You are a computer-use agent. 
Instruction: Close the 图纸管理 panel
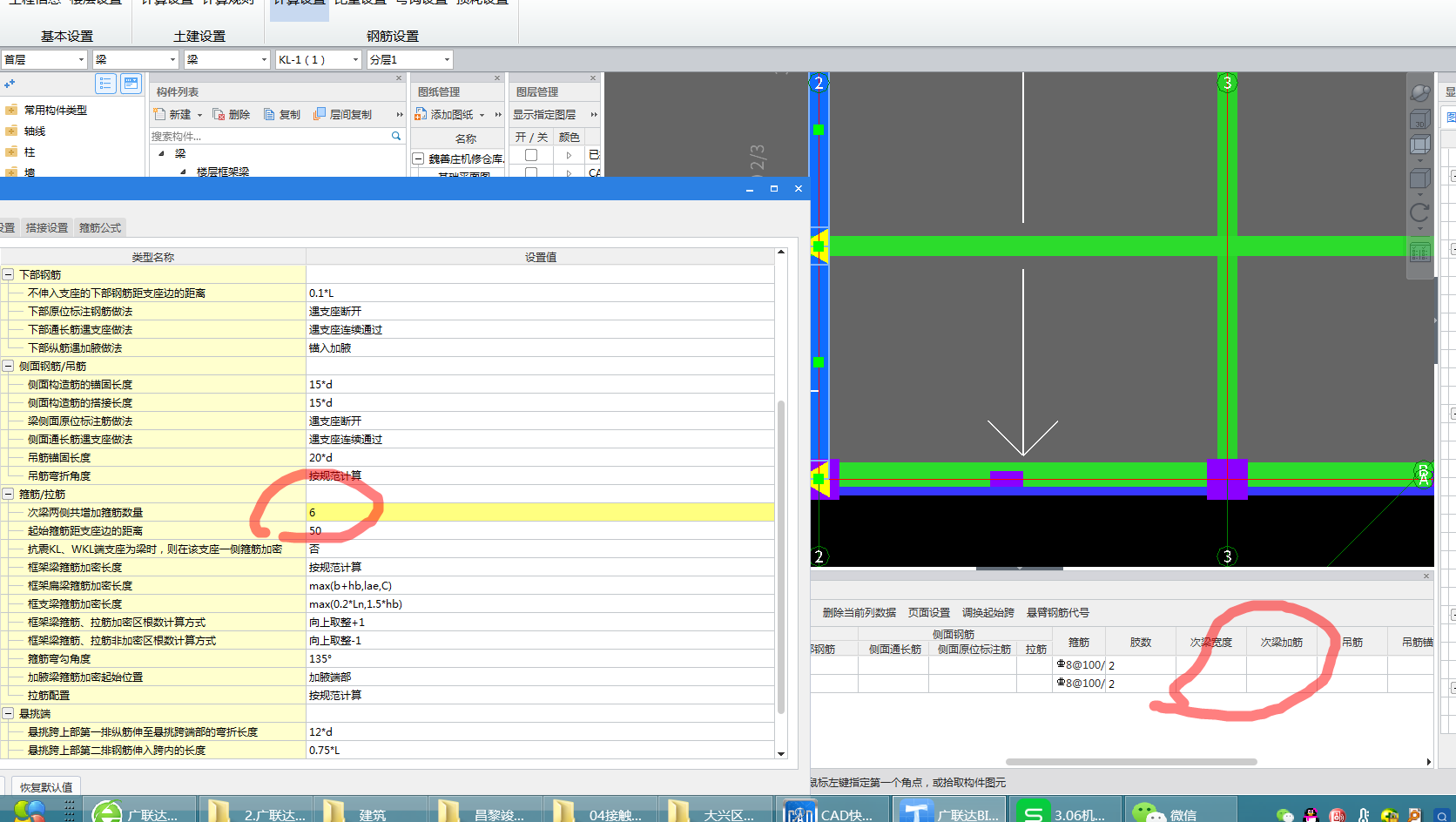pyautogui.click(x=497, y=78)
